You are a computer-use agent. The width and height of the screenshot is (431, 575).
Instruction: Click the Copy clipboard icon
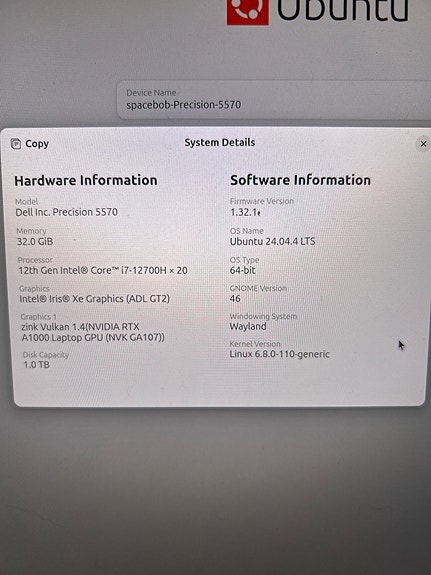pos(16,144)
